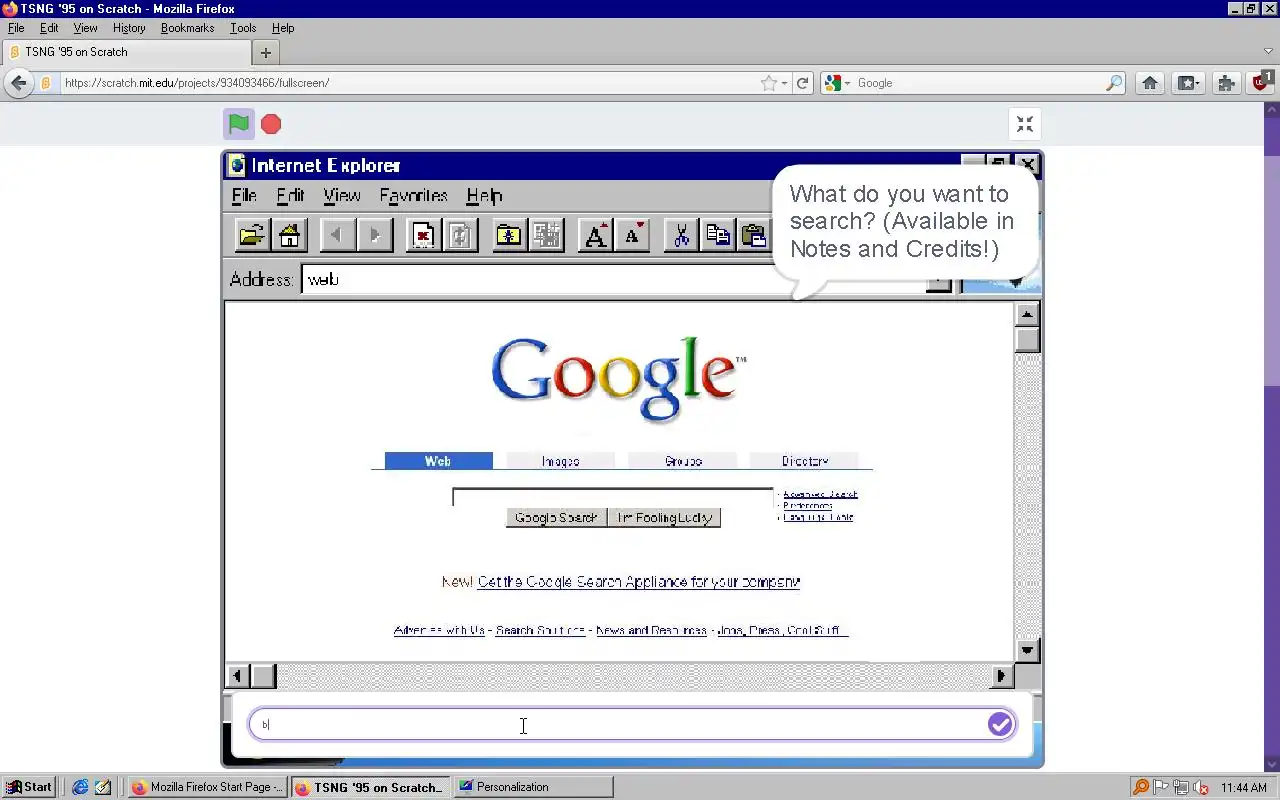Click the Google search text box
The width and height of the screenshot is (1280, 800).
(612, 497)
